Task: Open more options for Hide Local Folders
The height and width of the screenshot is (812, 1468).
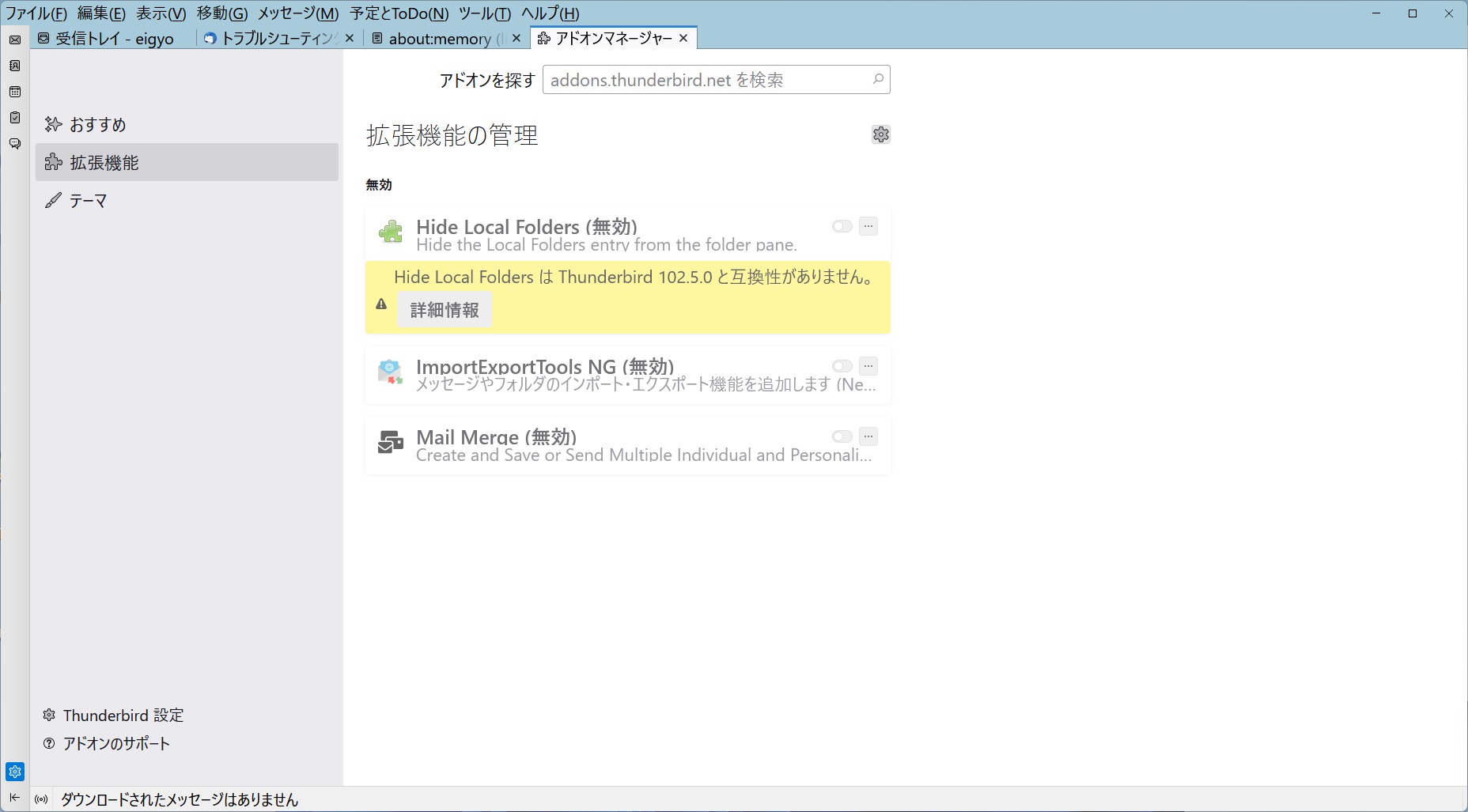Action: coord(868,226)
